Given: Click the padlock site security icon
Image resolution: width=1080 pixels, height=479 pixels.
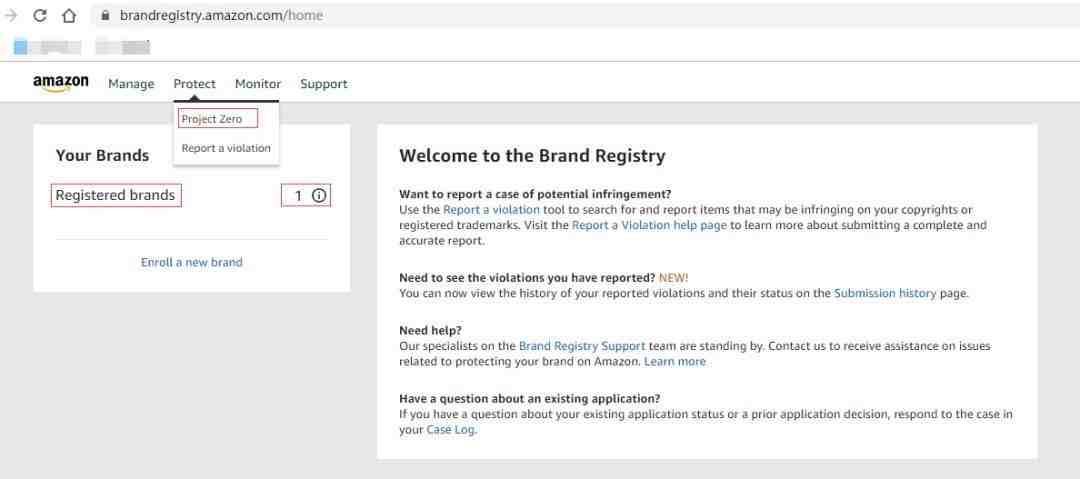Looking at the screenshot, I should tap(105, 15).
